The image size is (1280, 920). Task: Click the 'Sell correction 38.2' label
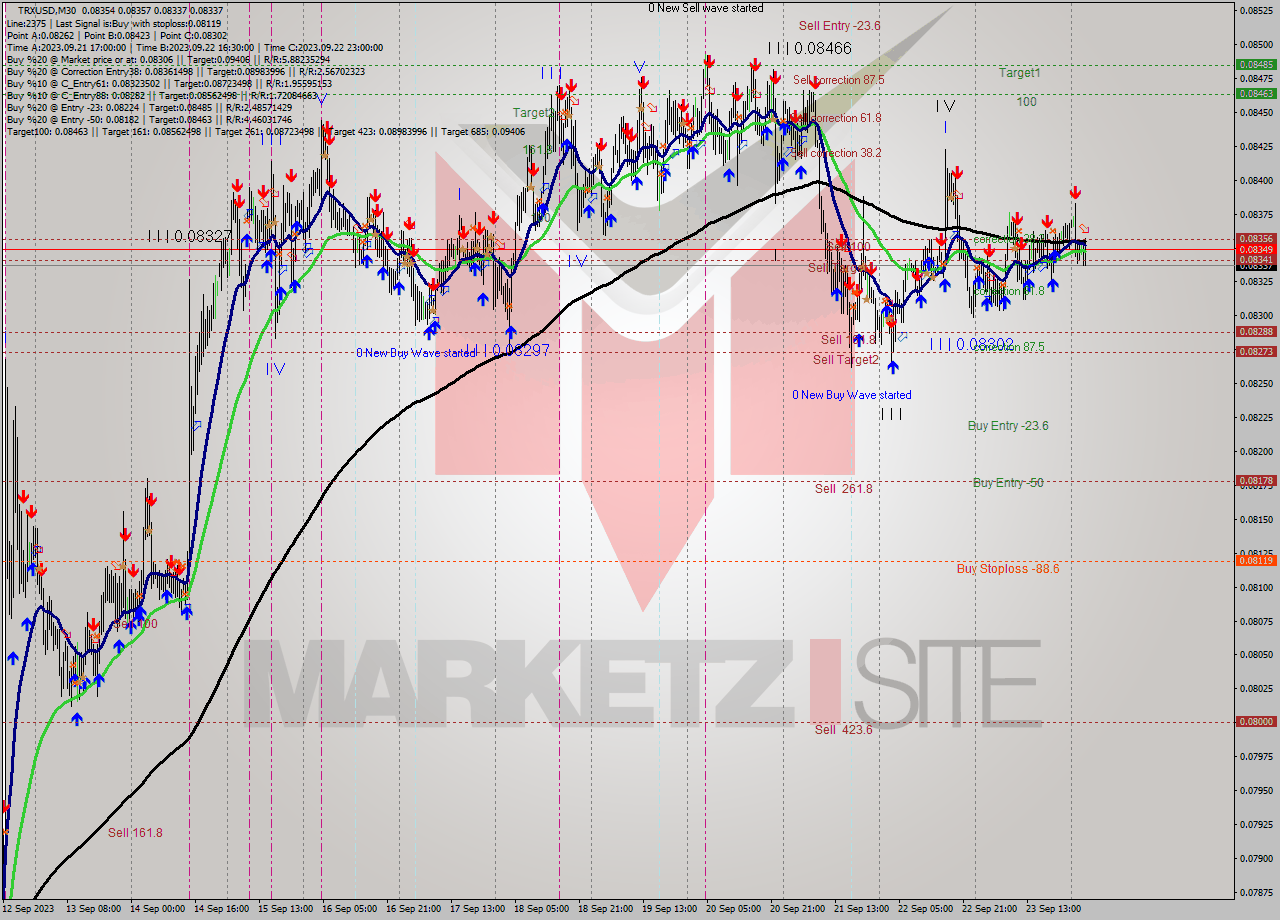838,153
